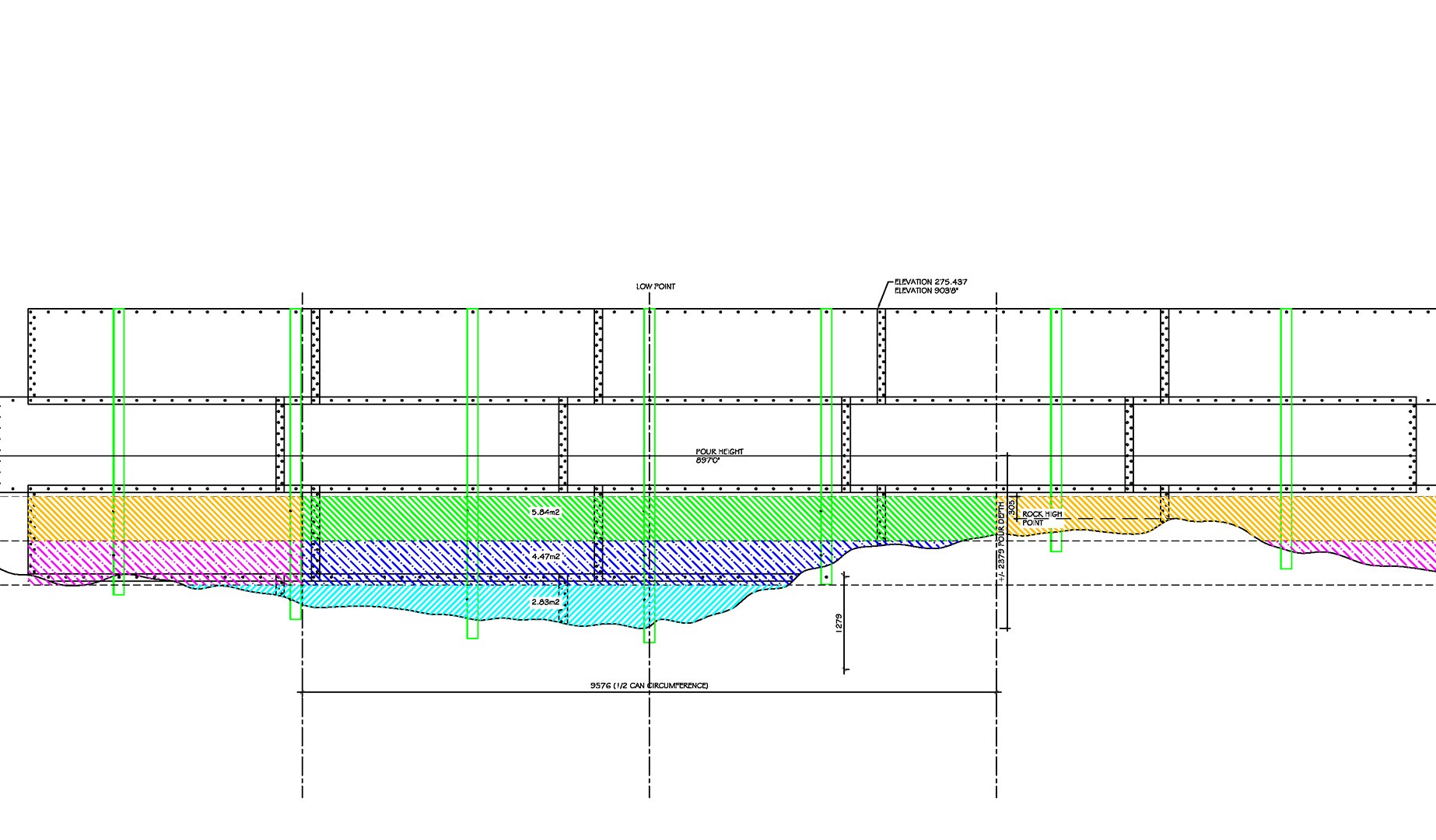Select the ELEVATION 275.437 annotation
This screenshot has width=1436, height=840.
click(x=930, y=282)
